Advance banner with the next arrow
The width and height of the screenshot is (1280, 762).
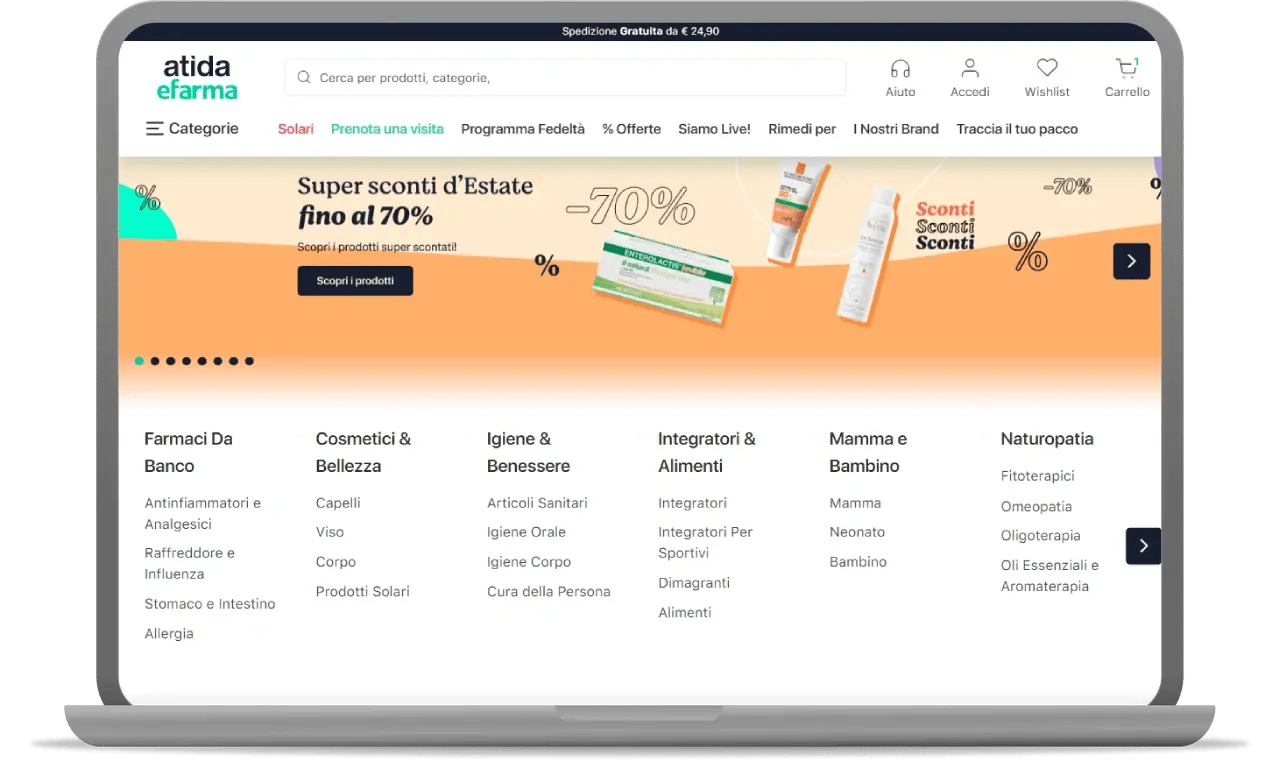tap(1131, 261)
